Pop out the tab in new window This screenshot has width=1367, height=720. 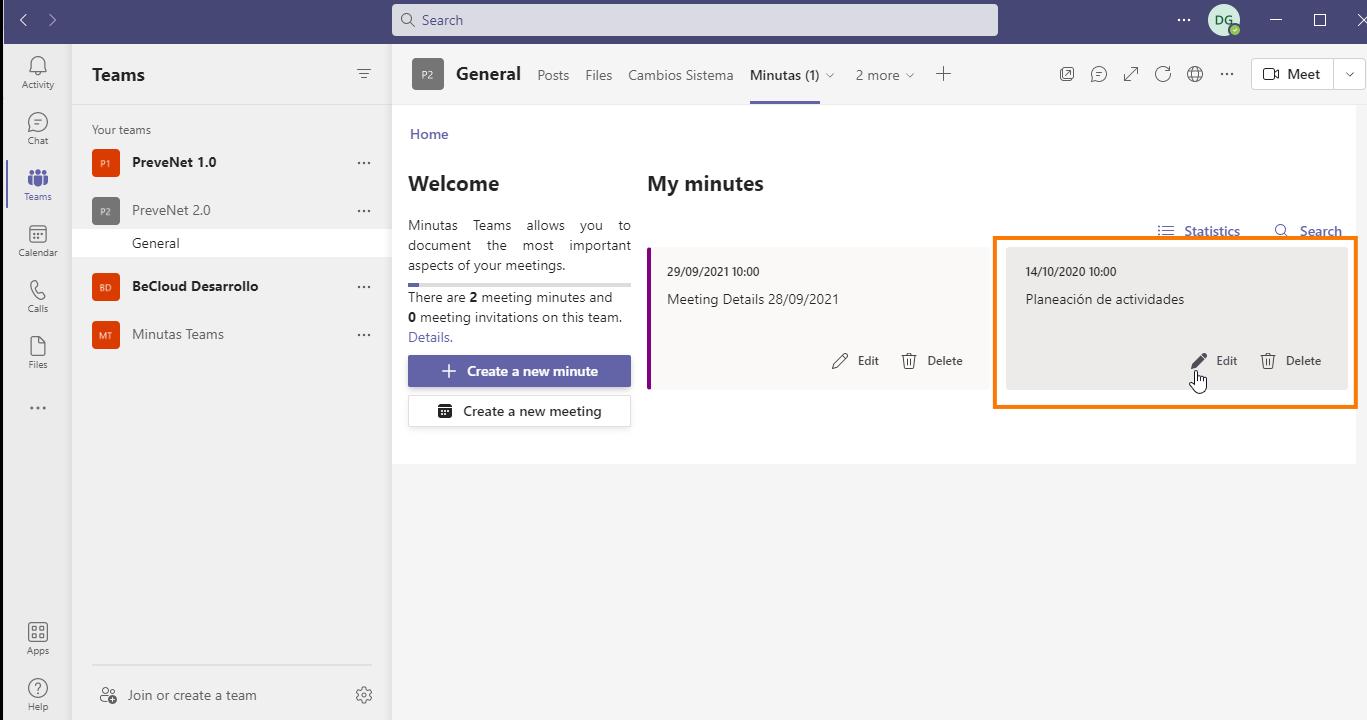click(1067, 74)
